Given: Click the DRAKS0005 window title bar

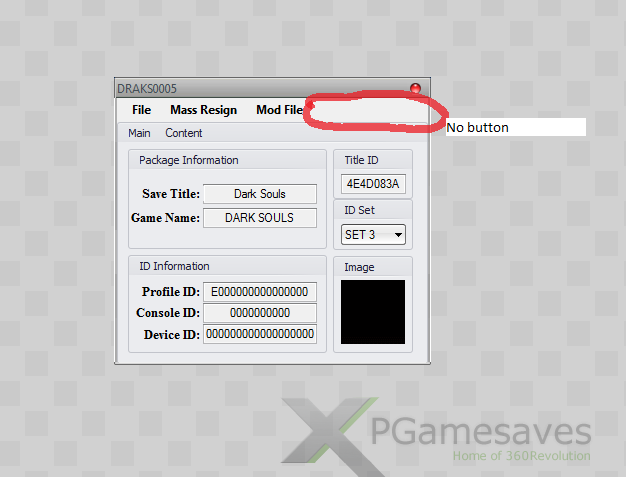Looking at the screenshot, I should tap(263, 88).
